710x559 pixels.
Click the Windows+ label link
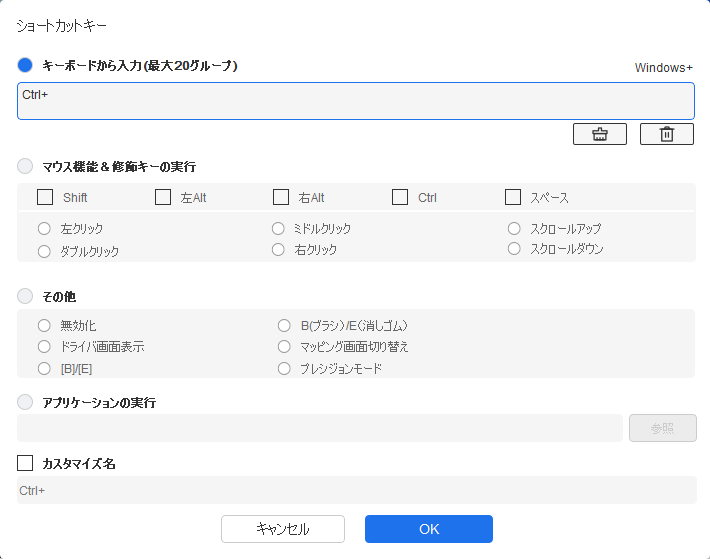(x=664, y=68)
